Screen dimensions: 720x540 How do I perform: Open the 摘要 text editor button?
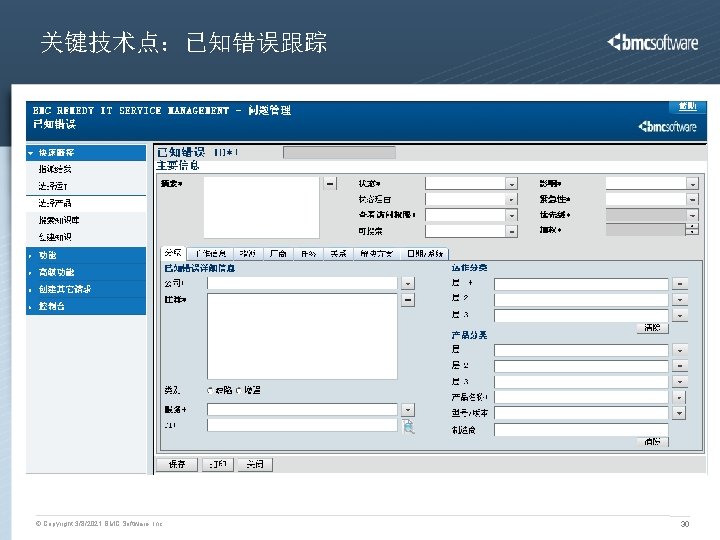pyautogui.click(x=330, y=184)
